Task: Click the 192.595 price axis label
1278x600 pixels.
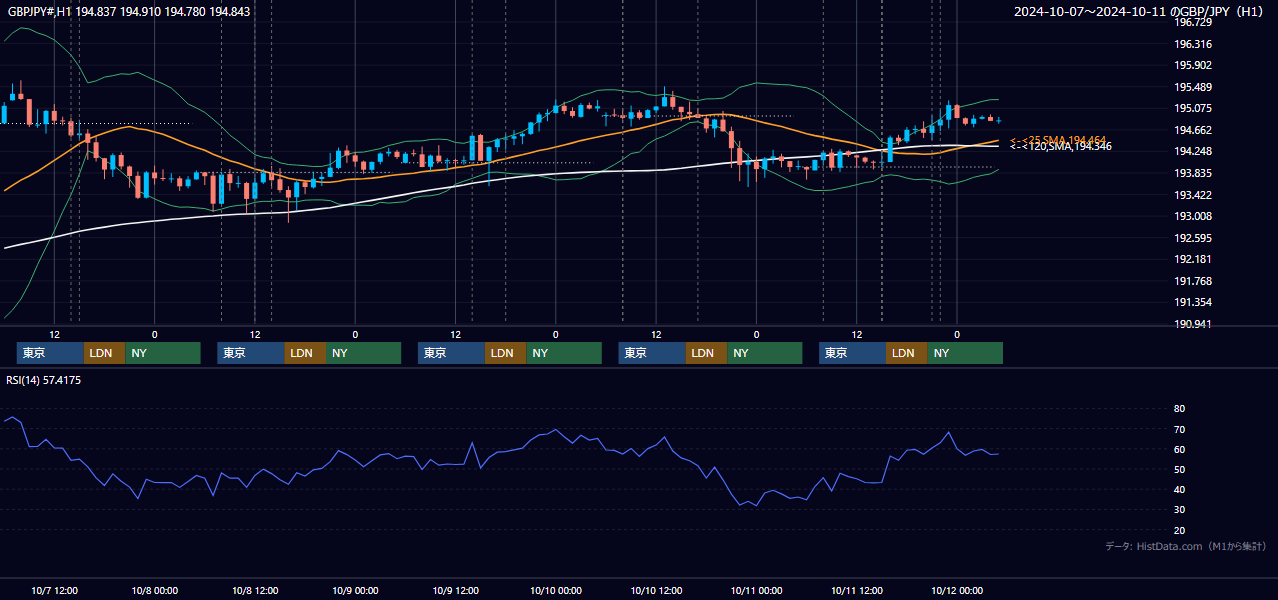Action: tap(1193, 238)
